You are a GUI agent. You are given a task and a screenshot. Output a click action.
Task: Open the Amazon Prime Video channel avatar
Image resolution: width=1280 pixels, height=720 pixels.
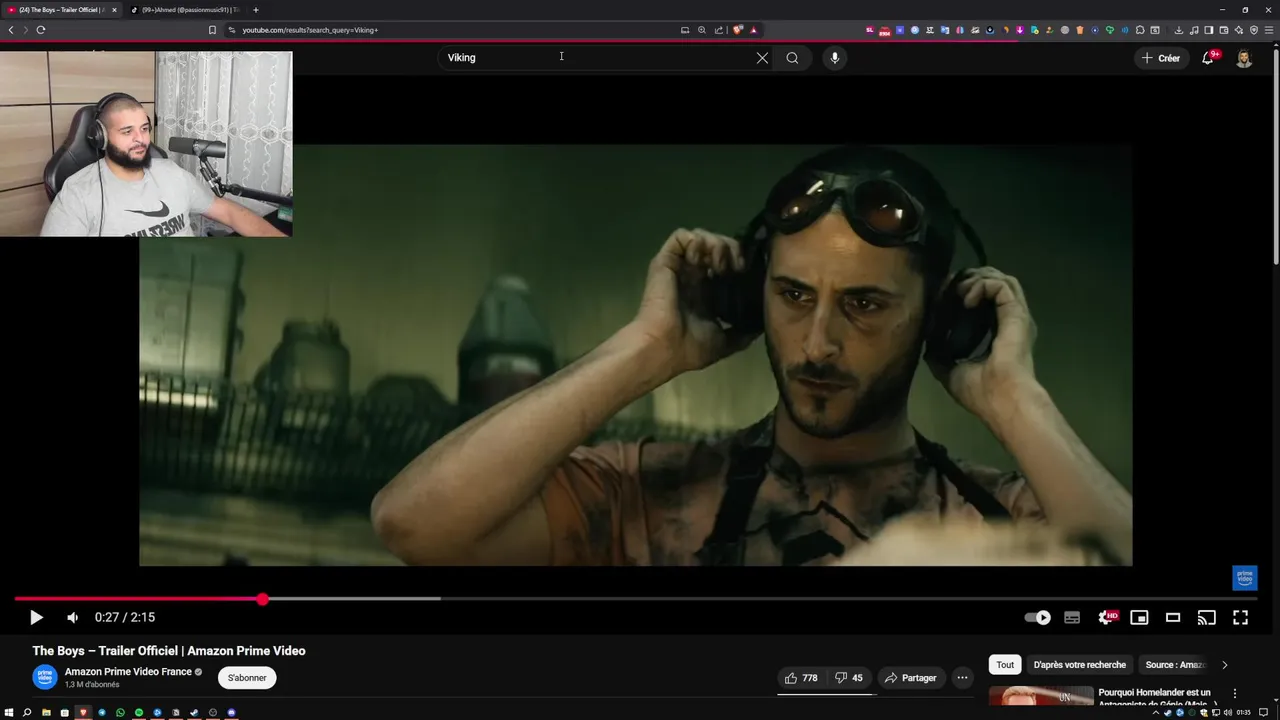pos(45,677)
